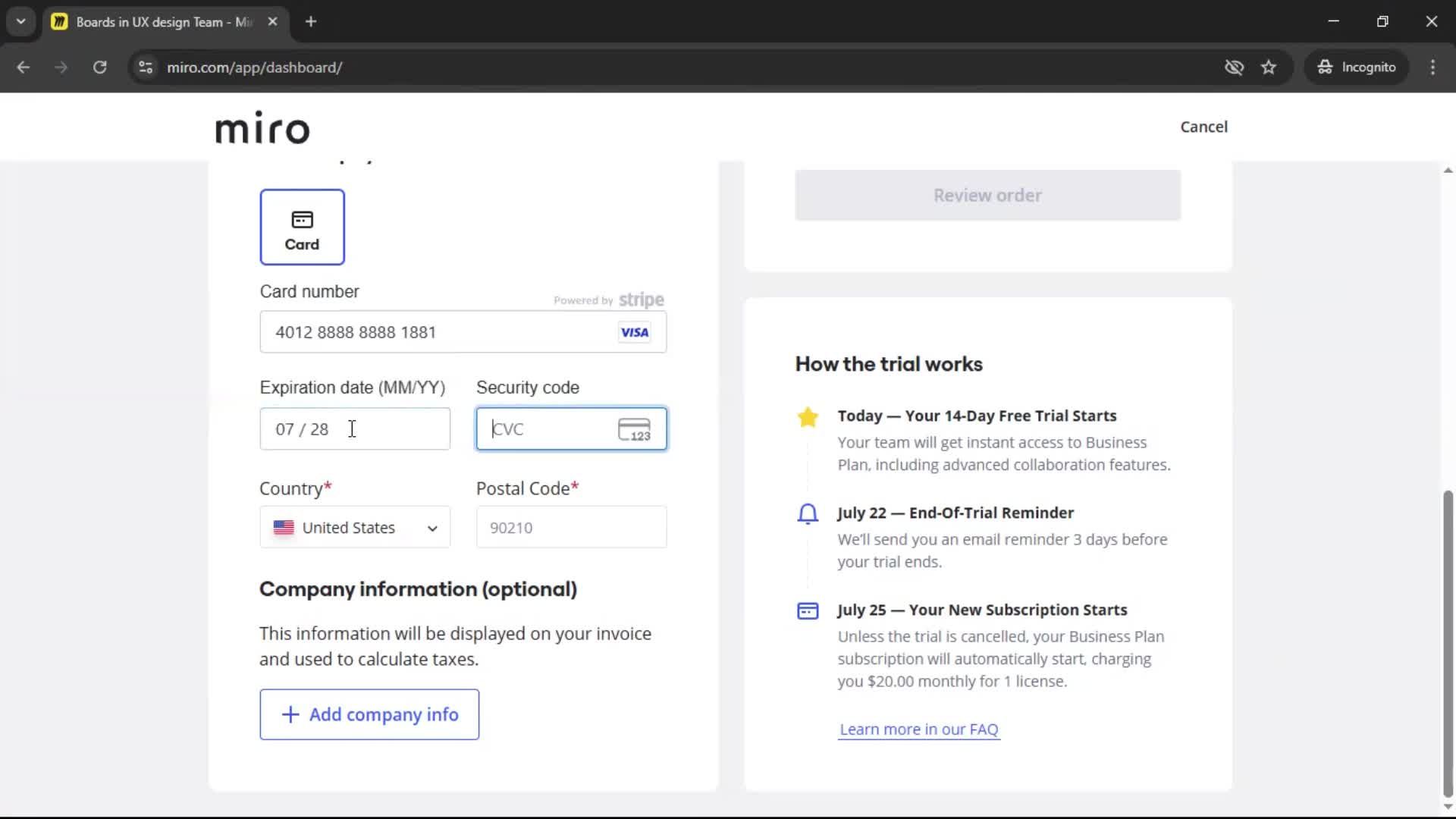Click the Review order button
Viewport: 1456px width, 819px height.
[x=987, y=195]
